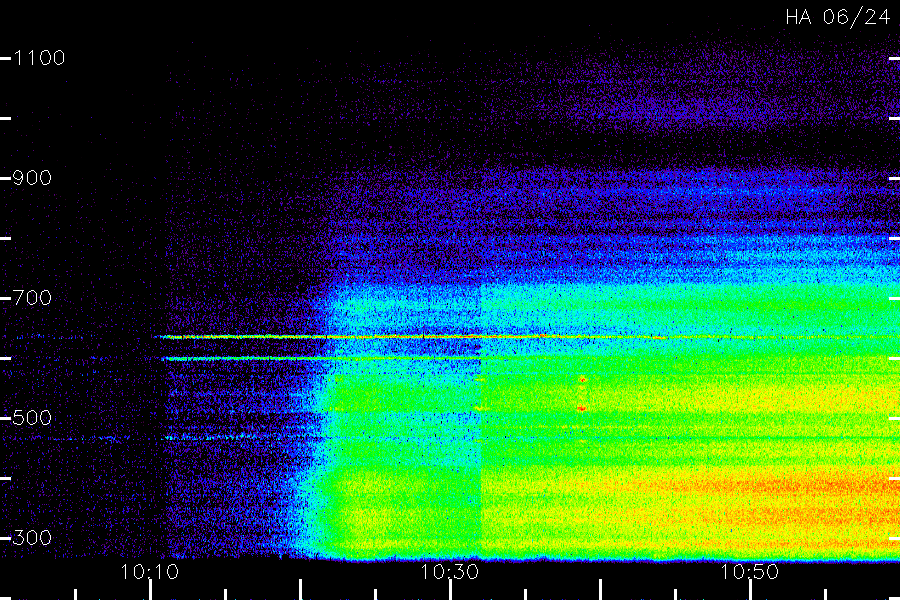Click the HA 06/24 station date label
900x600 pixels.
tap(837, 17)
